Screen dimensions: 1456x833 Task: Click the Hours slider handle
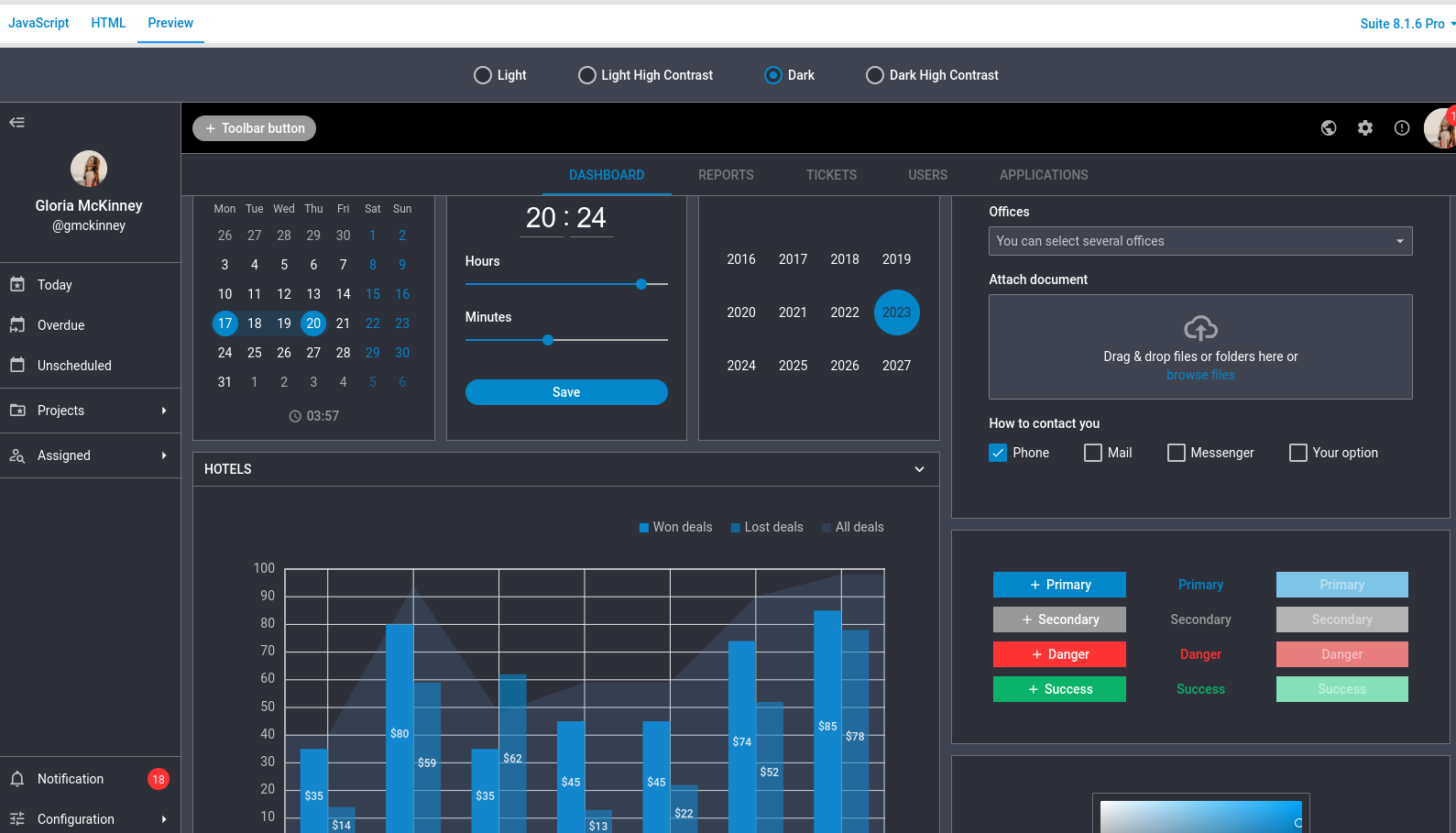[x=641, y=284]
